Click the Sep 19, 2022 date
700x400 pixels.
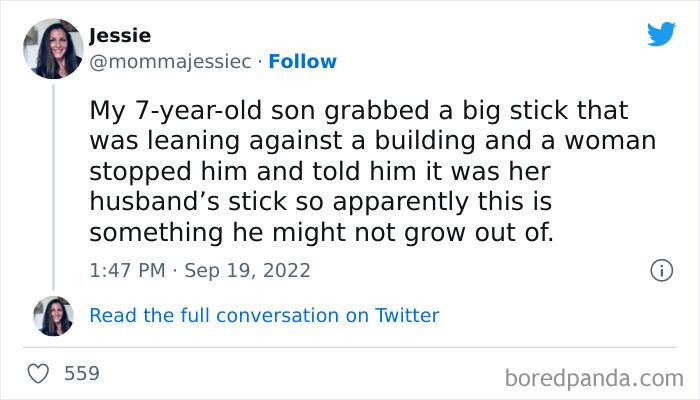249,270
